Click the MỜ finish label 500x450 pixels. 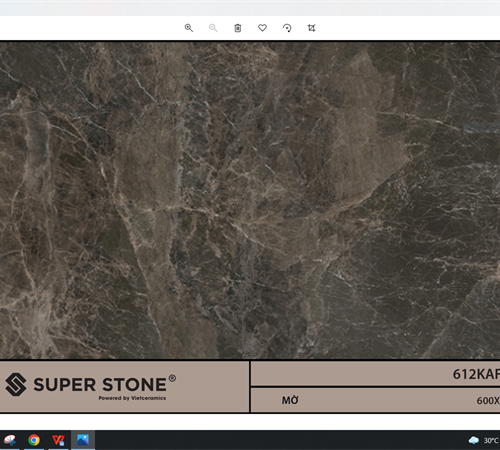[x=290, y=400]
